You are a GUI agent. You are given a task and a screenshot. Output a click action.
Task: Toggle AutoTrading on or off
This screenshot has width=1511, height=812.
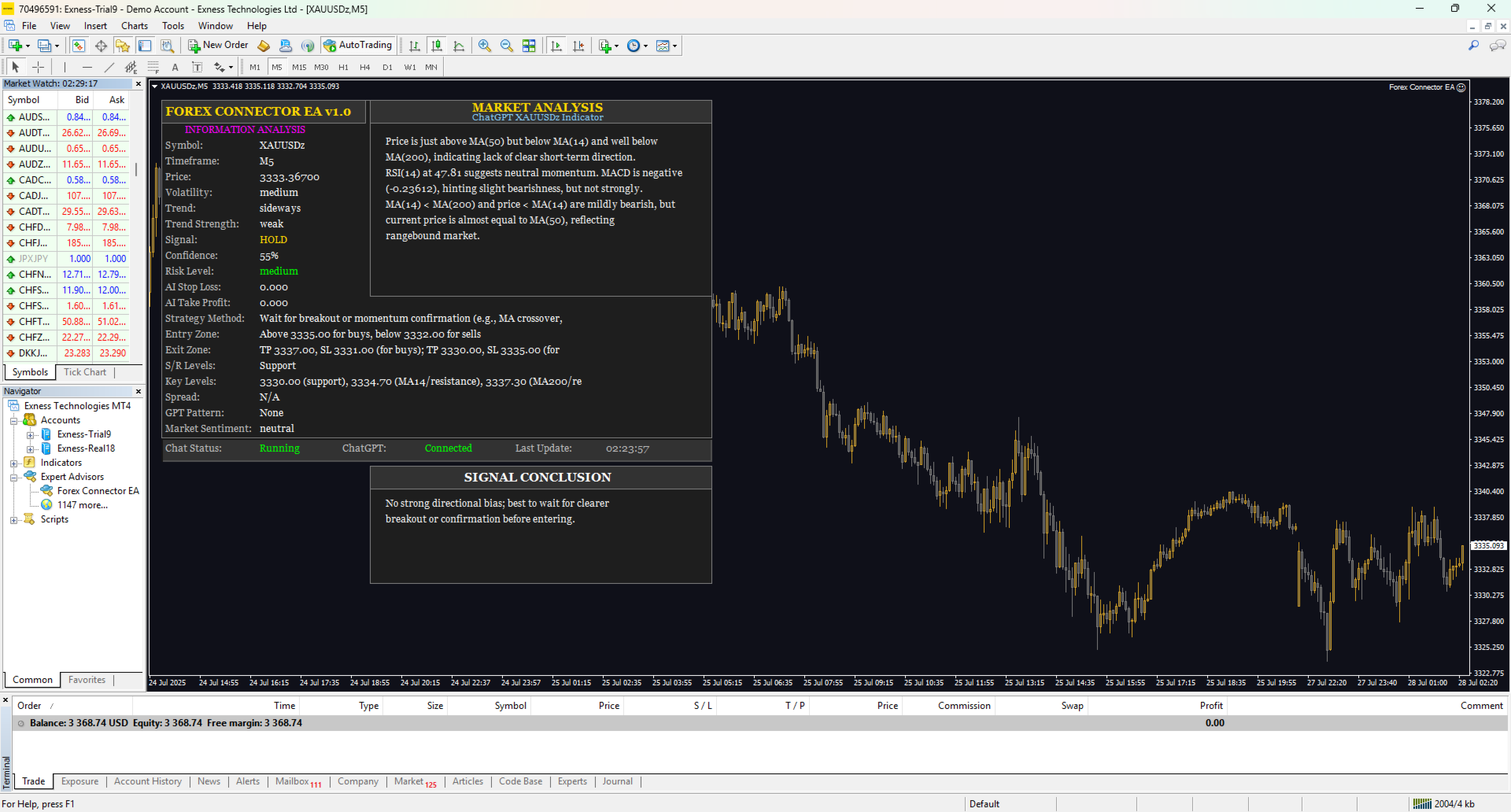pyautogui.click(x=358, y=45)
